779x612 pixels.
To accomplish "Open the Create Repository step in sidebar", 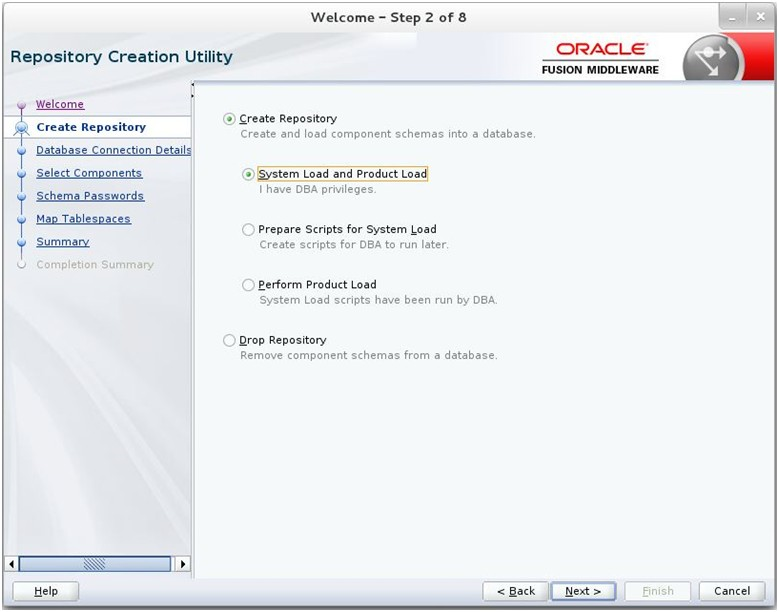I will coord(91,127).
